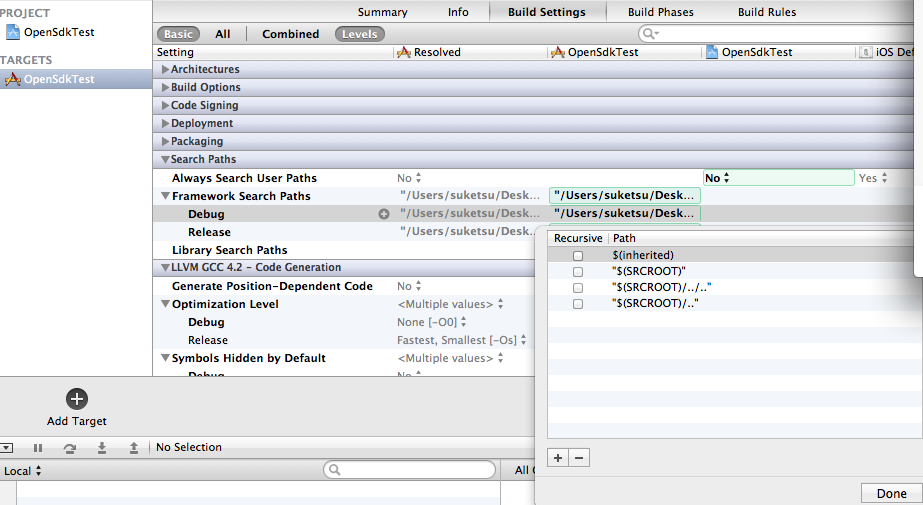The width and height of the screenshot is (923, 505).
Task: Click the Path column header in popup
Action: click(624, 238)
